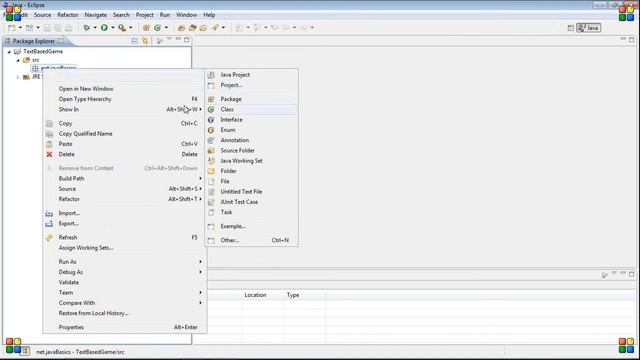Collapse the TextBasedGame project node
640x360 pixels.
(x=9, y=52)
